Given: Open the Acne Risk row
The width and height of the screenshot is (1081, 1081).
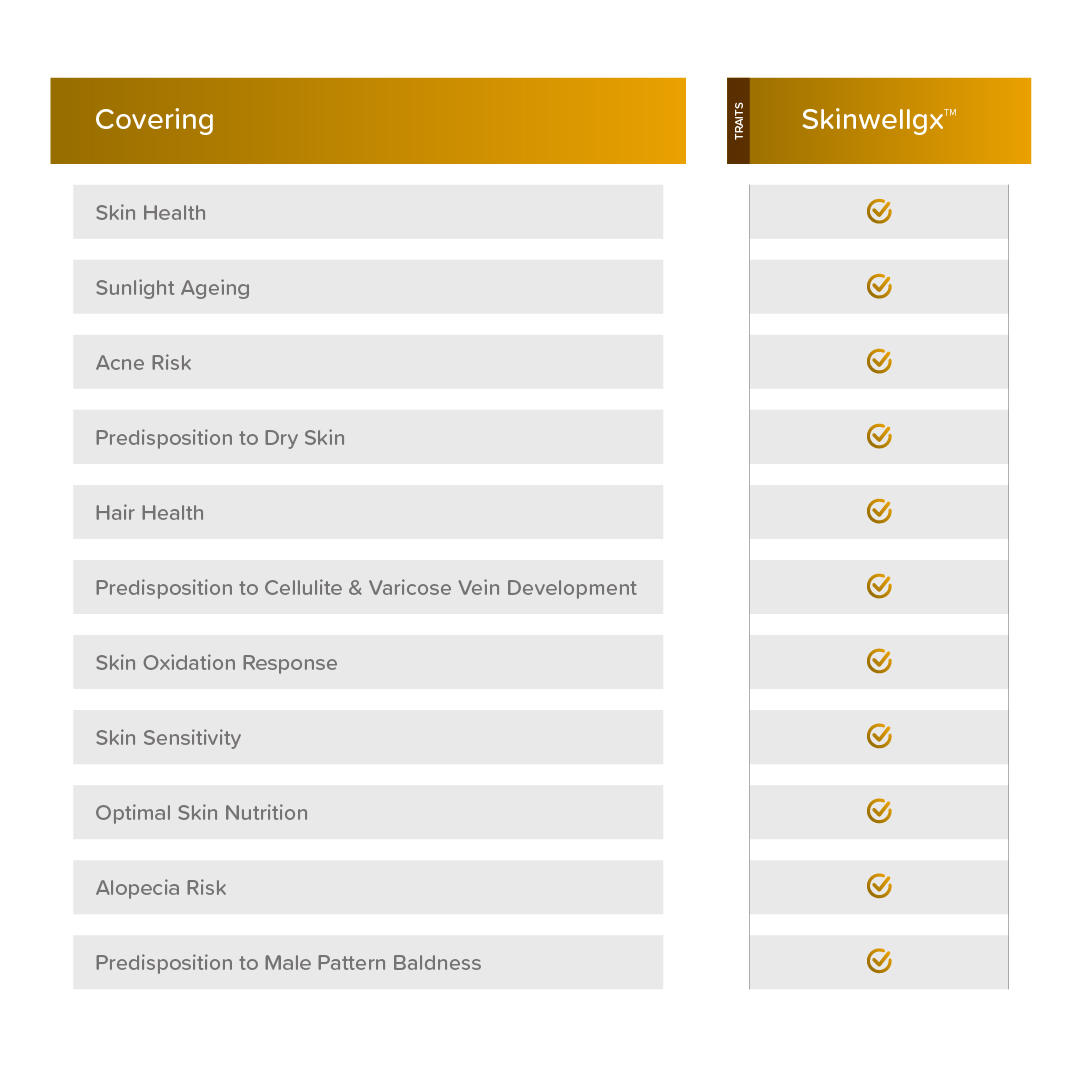Looking at the screenshot, I should point(368,362).
